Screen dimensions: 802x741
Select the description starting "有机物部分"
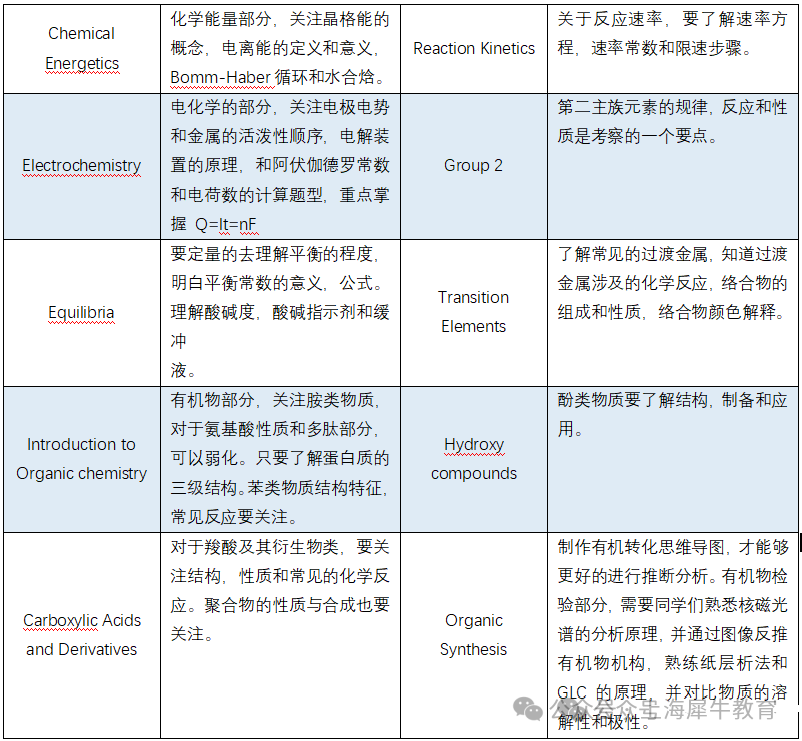[x=280, y=459]
